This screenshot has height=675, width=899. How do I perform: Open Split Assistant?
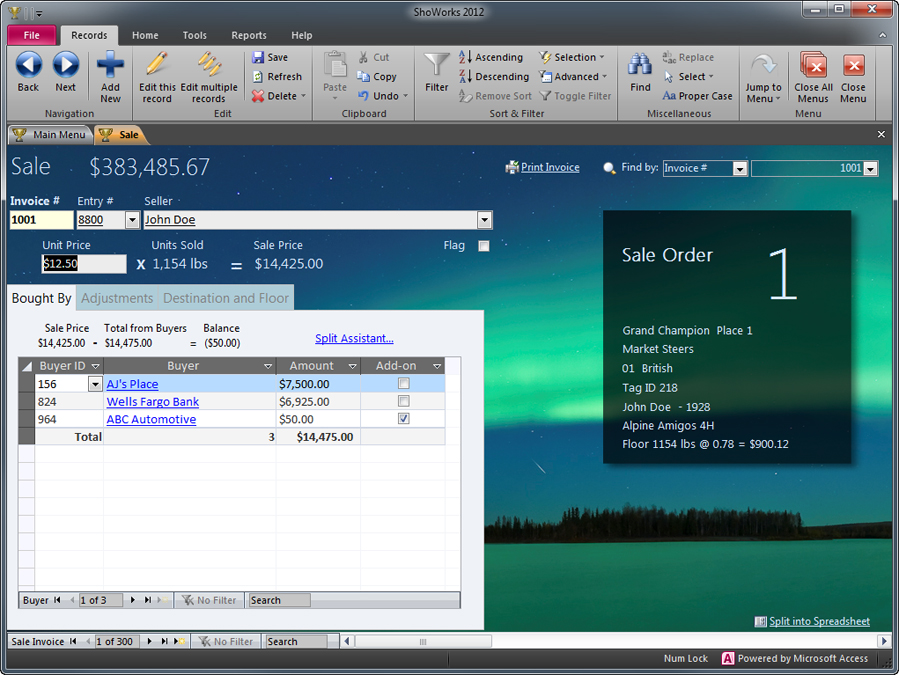pyautogui.click(x=354, y=338)
